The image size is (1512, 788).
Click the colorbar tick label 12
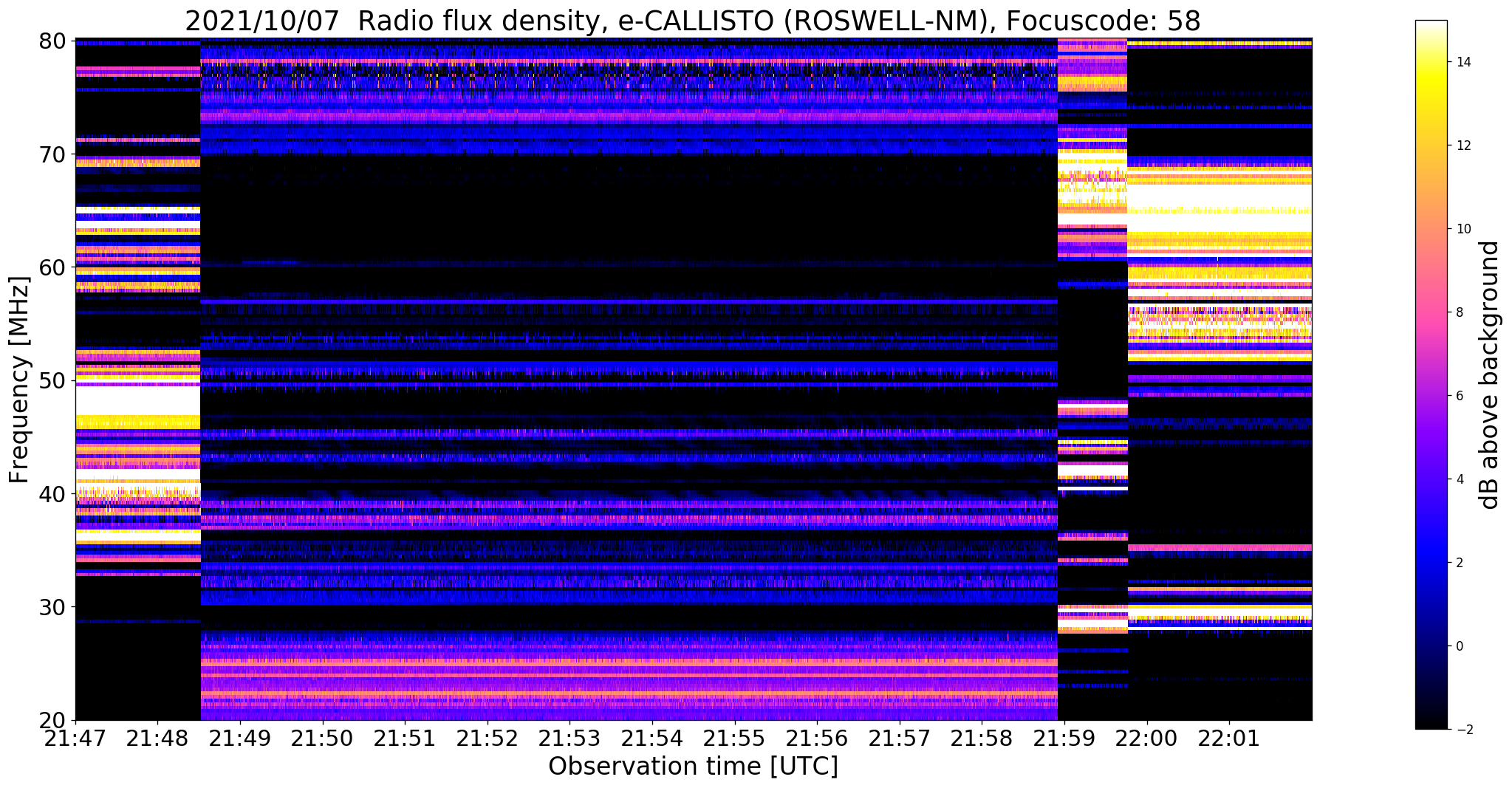coord(1463,145)
